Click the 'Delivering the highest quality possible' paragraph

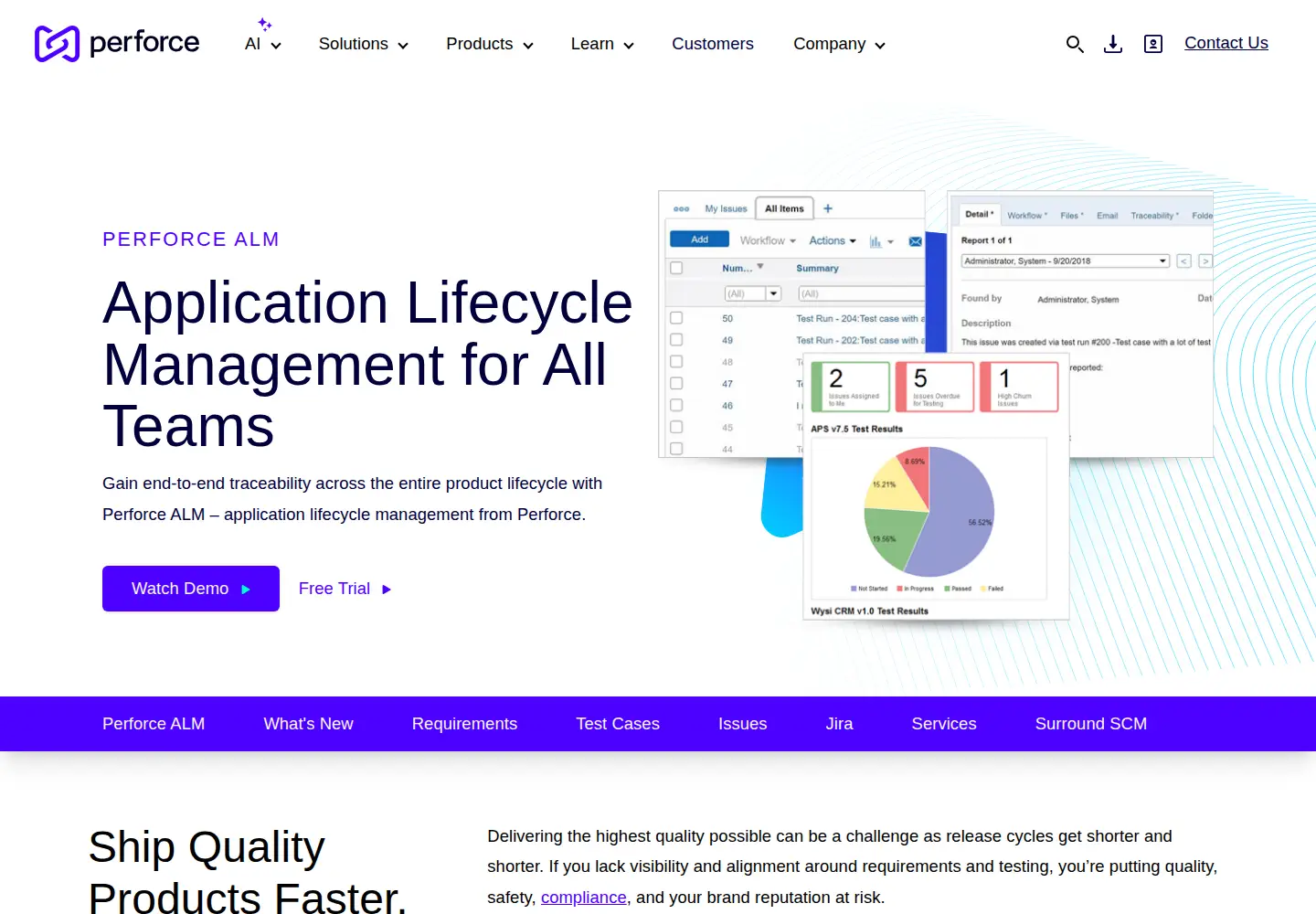(x=852, y=866)
